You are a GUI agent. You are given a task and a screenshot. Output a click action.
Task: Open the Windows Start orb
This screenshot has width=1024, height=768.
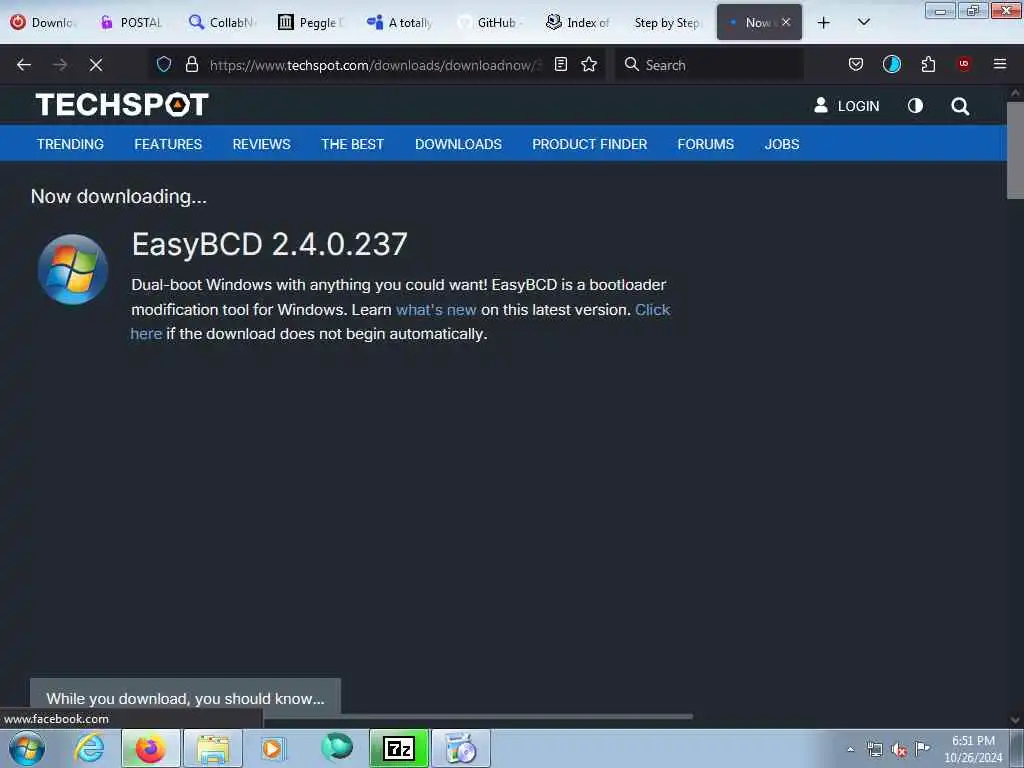pyautogui.click(x=27, y=748)
